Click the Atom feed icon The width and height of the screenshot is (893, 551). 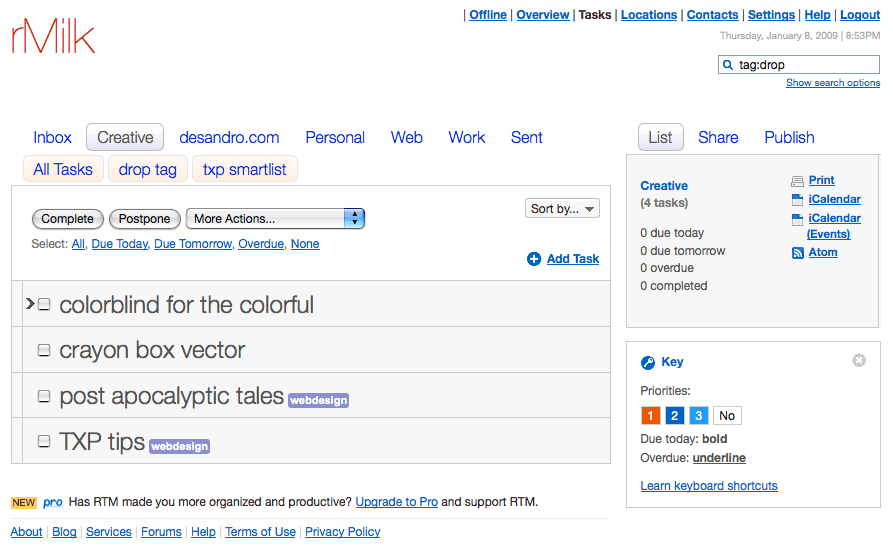pyautogui.click(x=797, y=253)
